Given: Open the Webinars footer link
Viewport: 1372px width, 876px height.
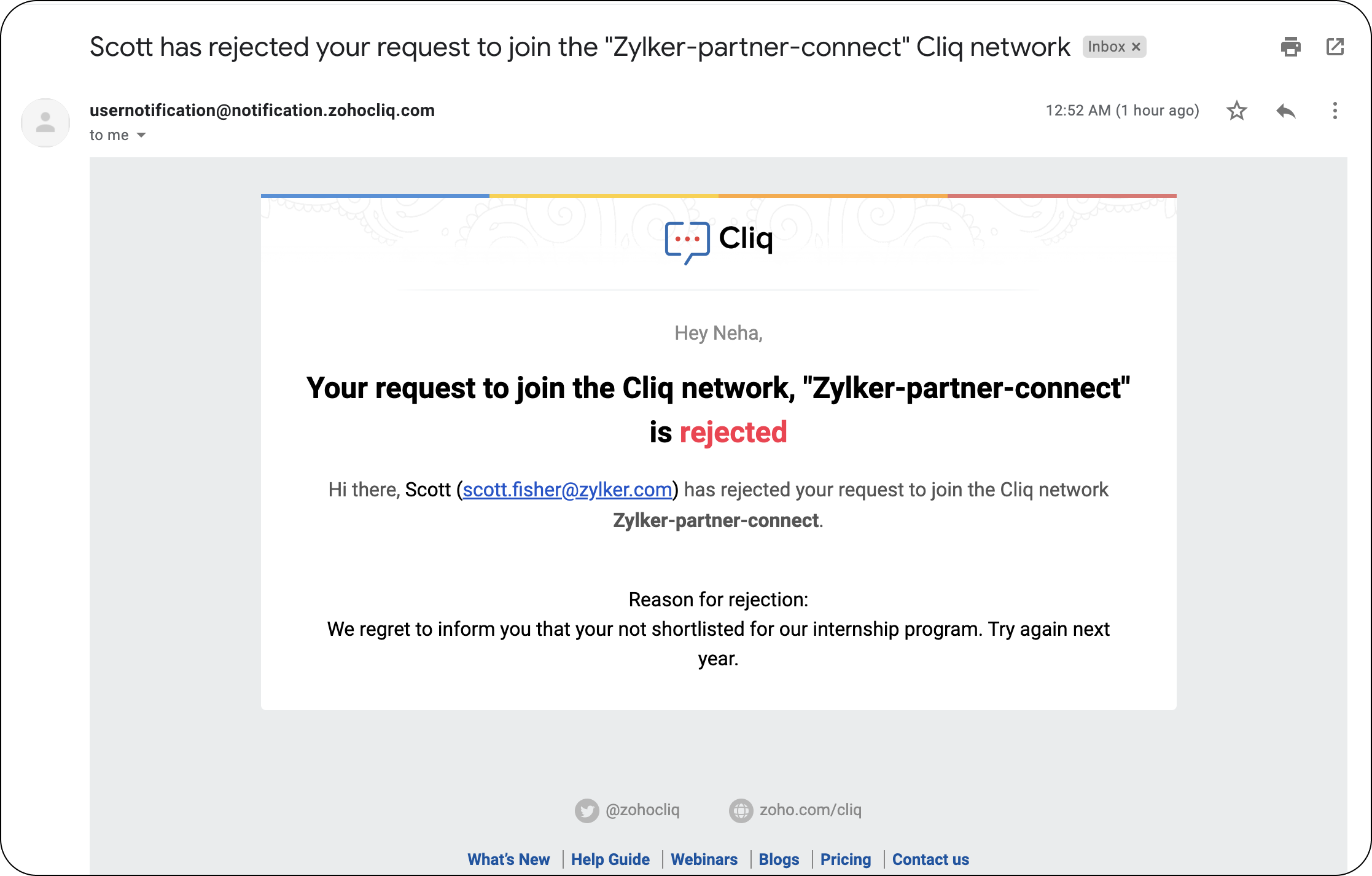Looking at the screenshot, I should 704,859.
